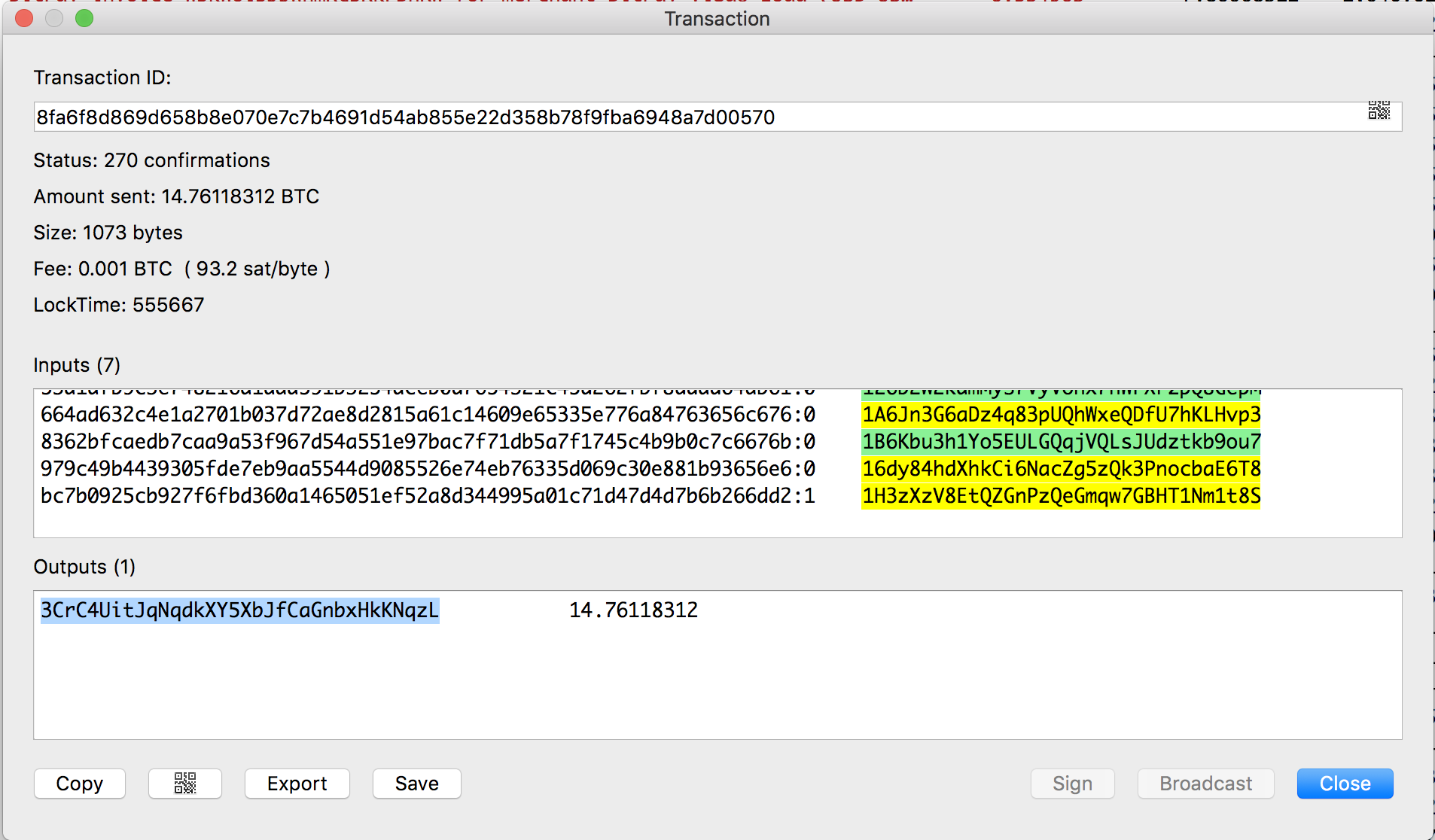This screenshot has height=840, width=1435.
Task: Click the greyed-out Sign button
Action: (x=1072, y=784)
